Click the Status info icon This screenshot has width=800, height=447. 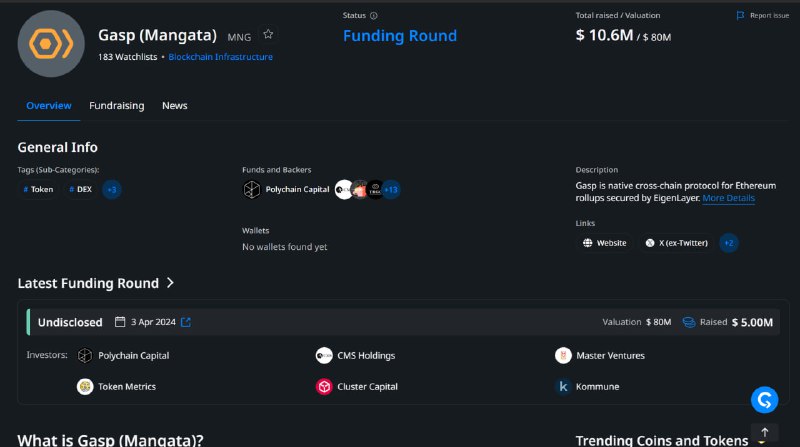[x=373, y=15]
